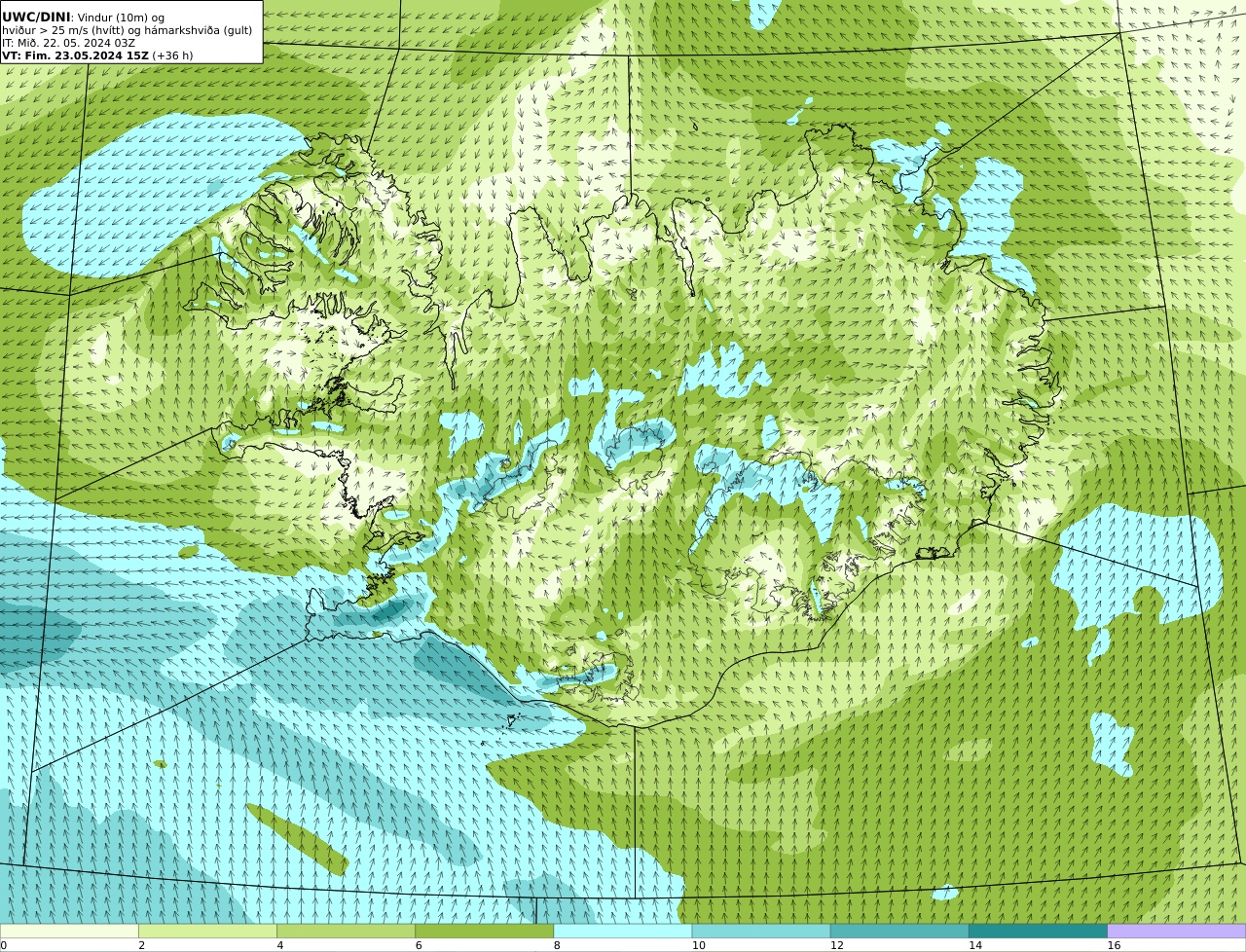The height and width of the screenshot is (952, 1246).
Task: Click the teal 12–14 legend swatch
Action: click(x=899, y=931)
